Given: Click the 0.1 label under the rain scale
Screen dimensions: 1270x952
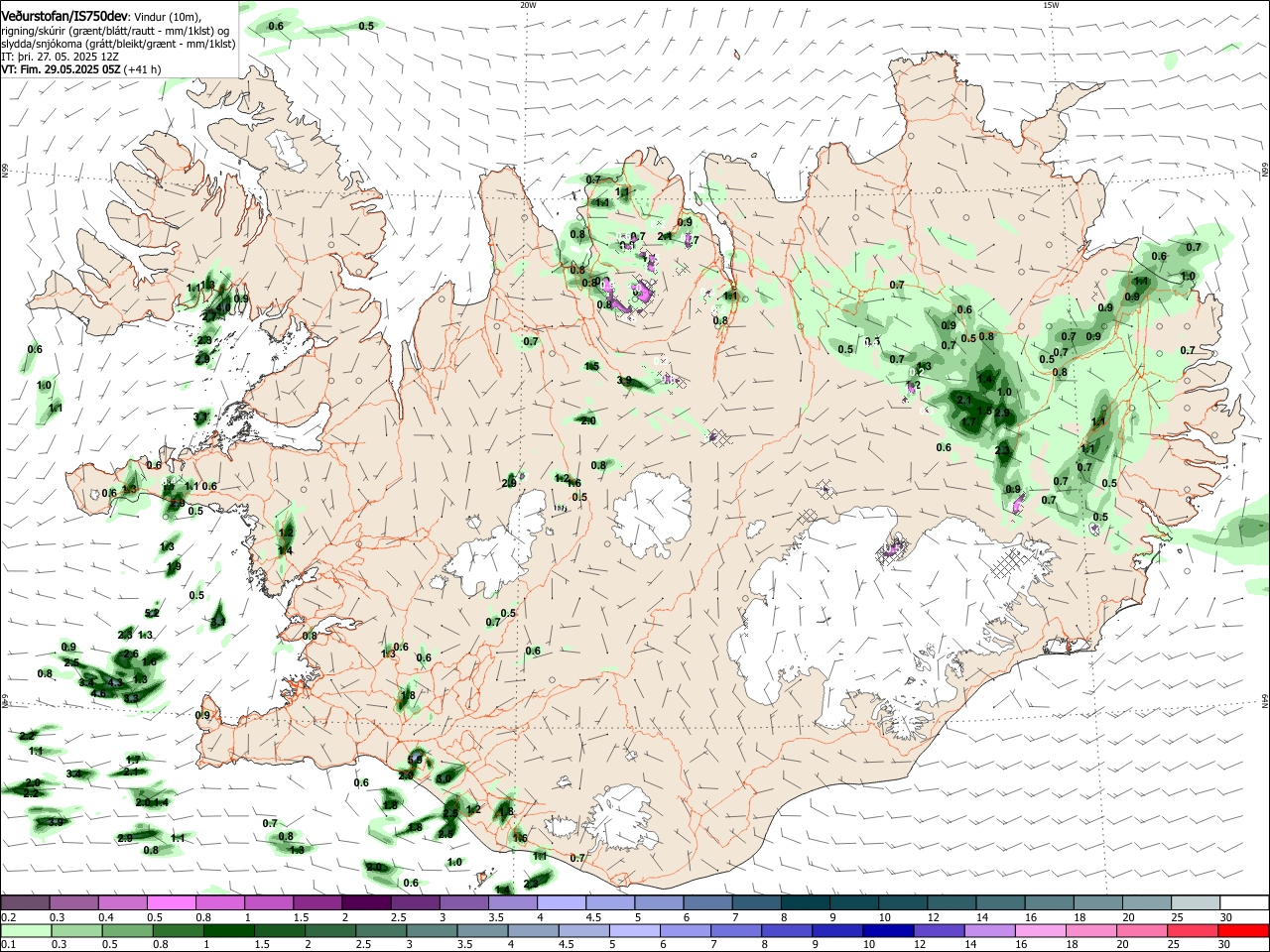Looking at the screenshot, I should tap(8, 945).
